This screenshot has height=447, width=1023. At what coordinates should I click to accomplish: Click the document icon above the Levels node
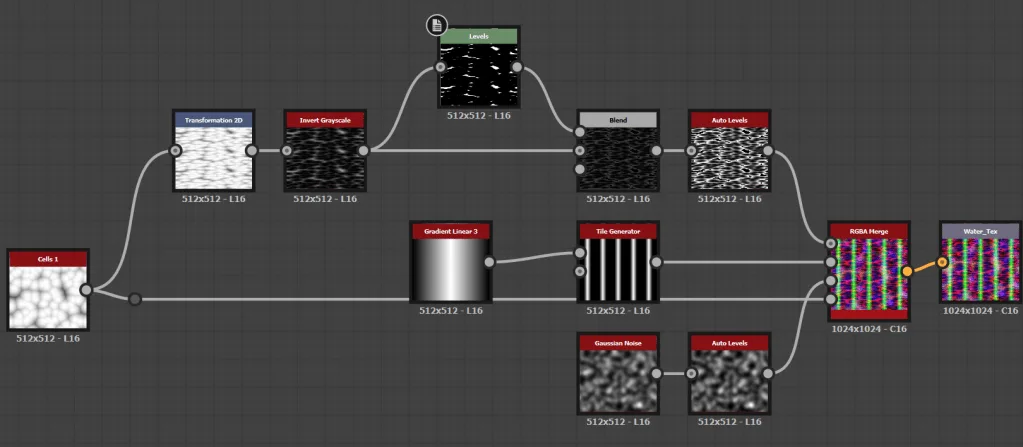435,25
